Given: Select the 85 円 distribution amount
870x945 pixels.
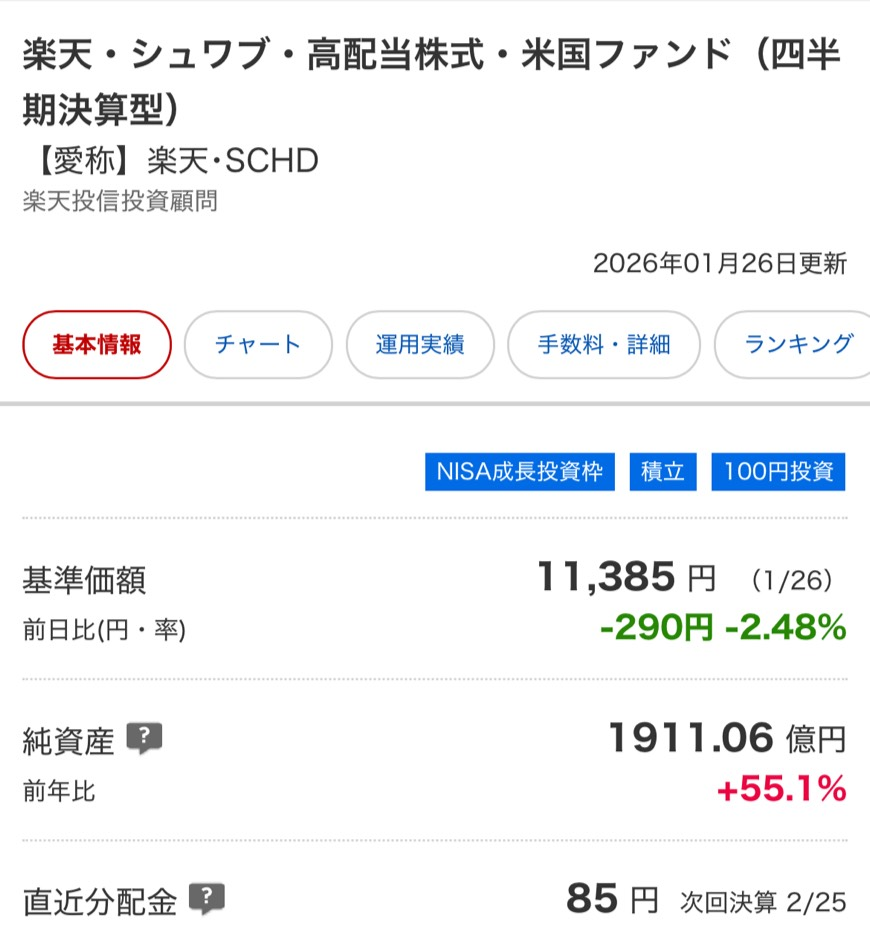Looking at the screenshot, I should point(612,899).
